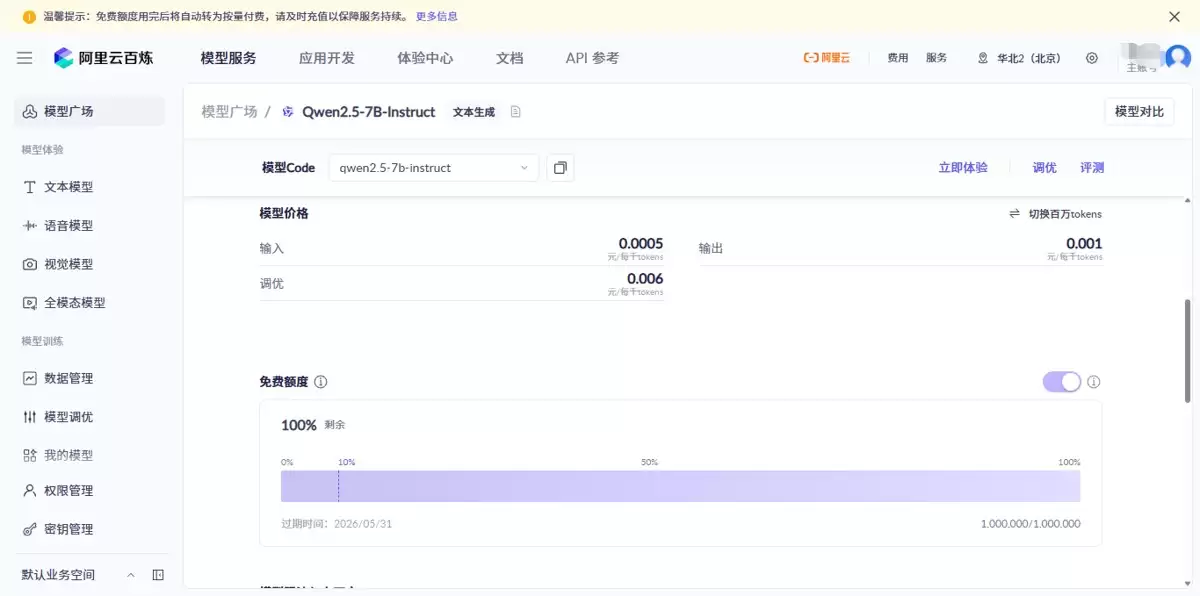The height and width of the screenshot is (596, 1200).
Task: Click the user avatar icon
Action: (1178, 58)
